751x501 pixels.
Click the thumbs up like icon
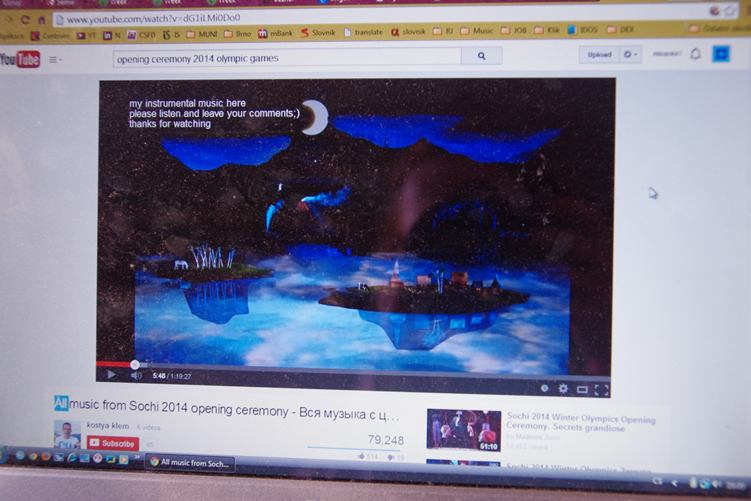tap(362, 456)
